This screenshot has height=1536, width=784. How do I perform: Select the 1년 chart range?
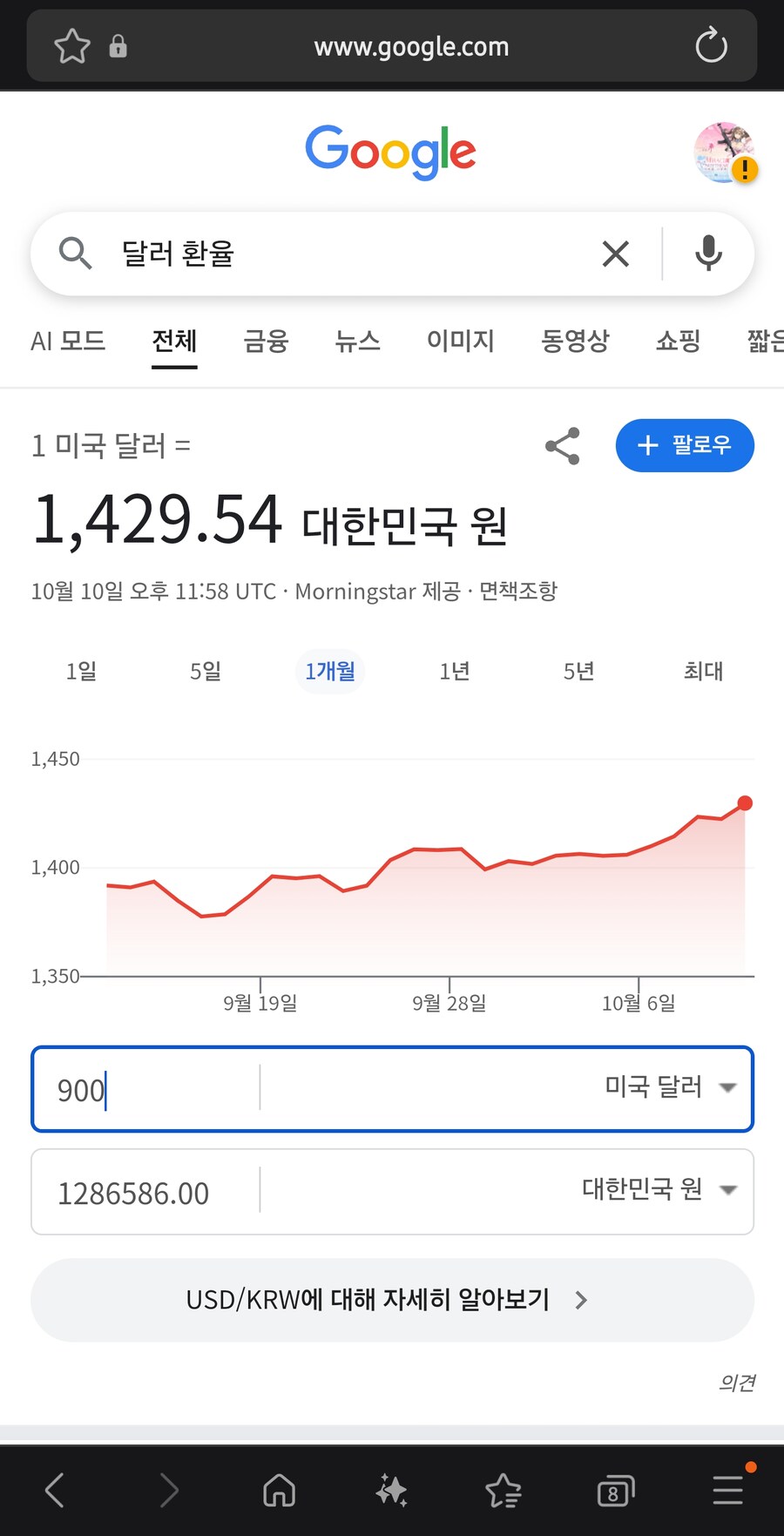click(x=455, y=671)
